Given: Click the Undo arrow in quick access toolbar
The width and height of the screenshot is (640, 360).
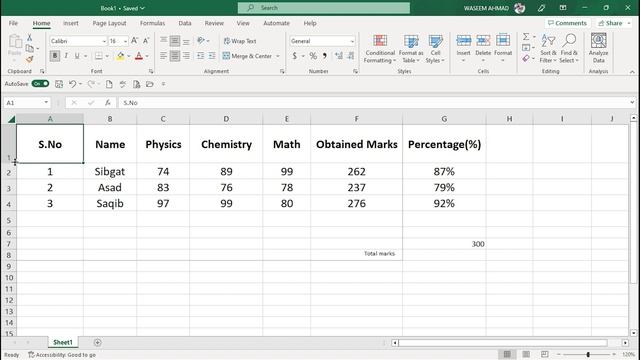Looking at the screenshot, I should (x=72, y=84).
